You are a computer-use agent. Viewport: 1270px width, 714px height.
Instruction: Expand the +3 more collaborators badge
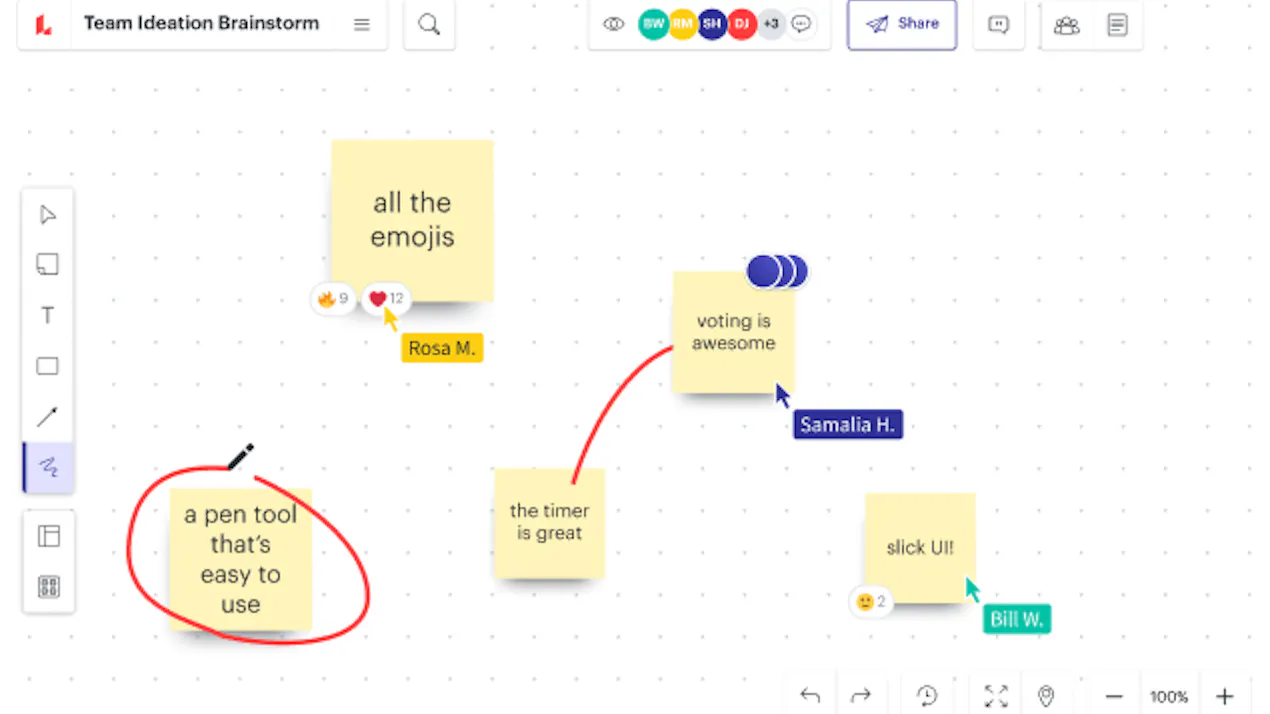[x=771, y=24]
